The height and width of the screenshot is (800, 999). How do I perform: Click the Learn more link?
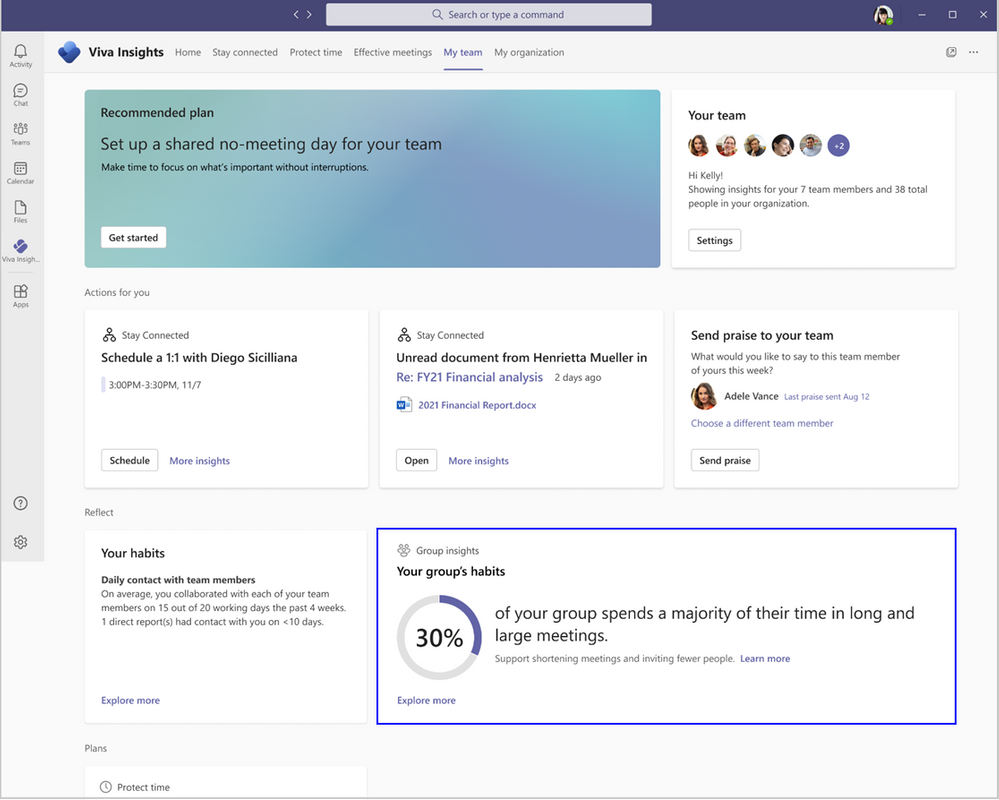(x=765, y=659)
